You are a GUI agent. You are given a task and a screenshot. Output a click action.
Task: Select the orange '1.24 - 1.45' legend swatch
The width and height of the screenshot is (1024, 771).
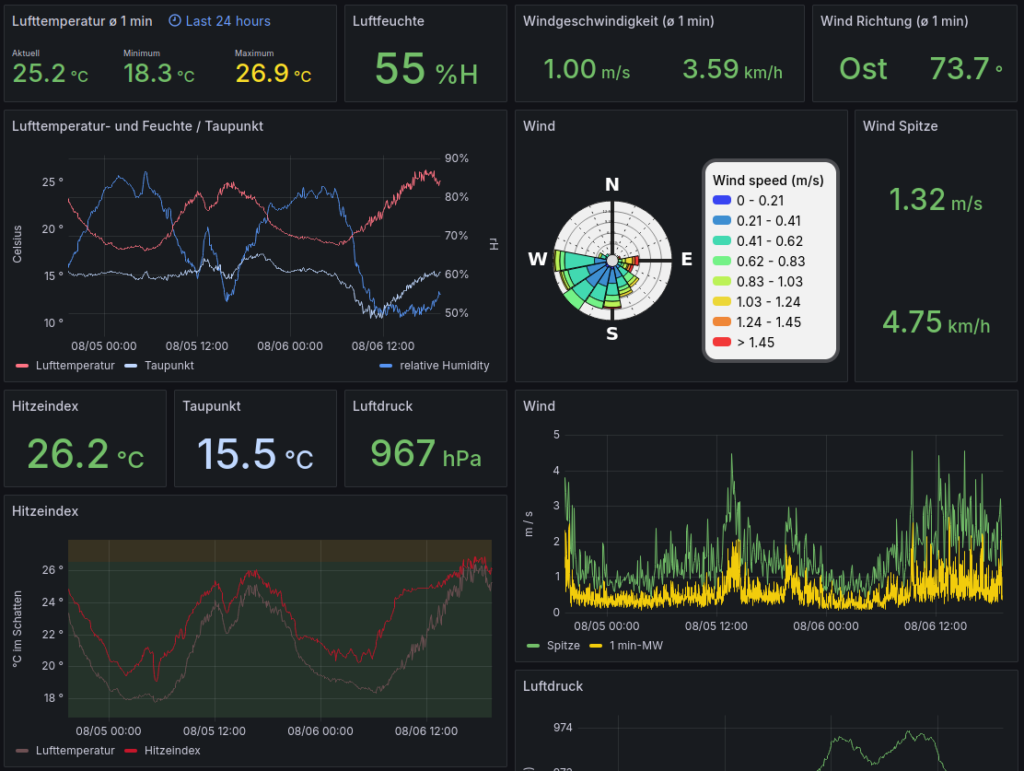(x=722, y=322)
